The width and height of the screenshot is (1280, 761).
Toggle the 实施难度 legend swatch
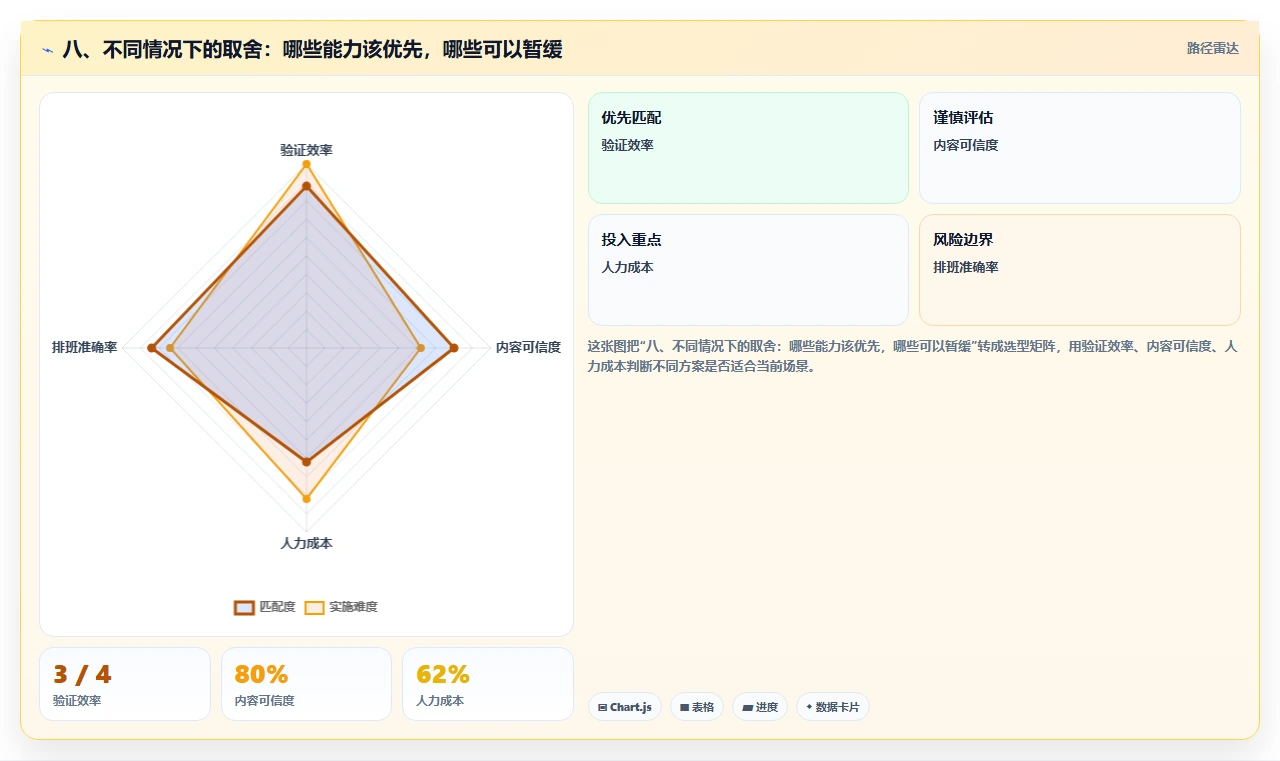(x=315, y=607)
